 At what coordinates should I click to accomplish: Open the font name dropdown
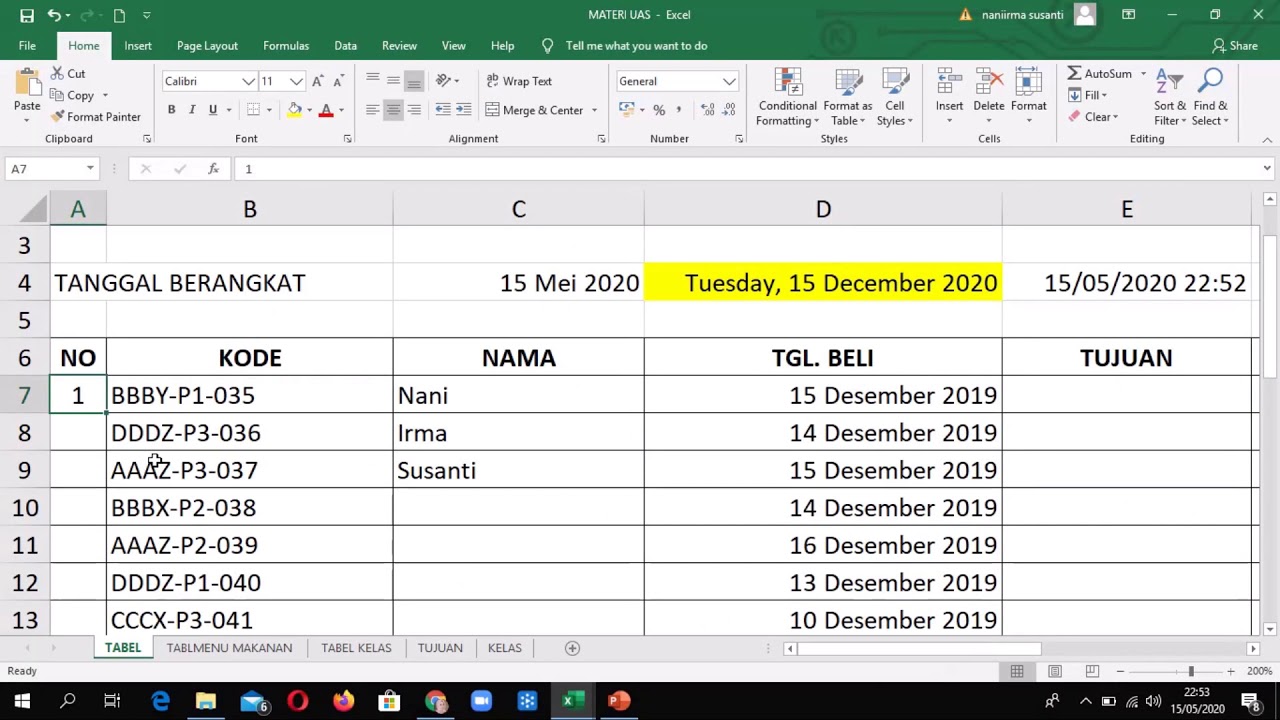248,82
